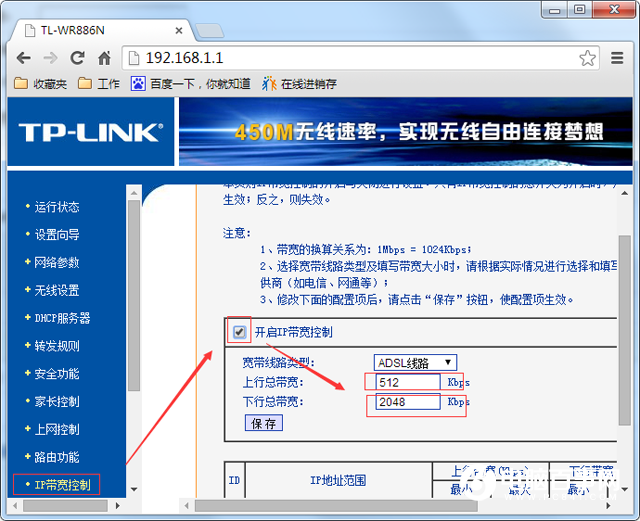This screenshot has height=521, width=640.
Task: Expand the 网络参数 sidebar menu
Action: coord(57,262)
